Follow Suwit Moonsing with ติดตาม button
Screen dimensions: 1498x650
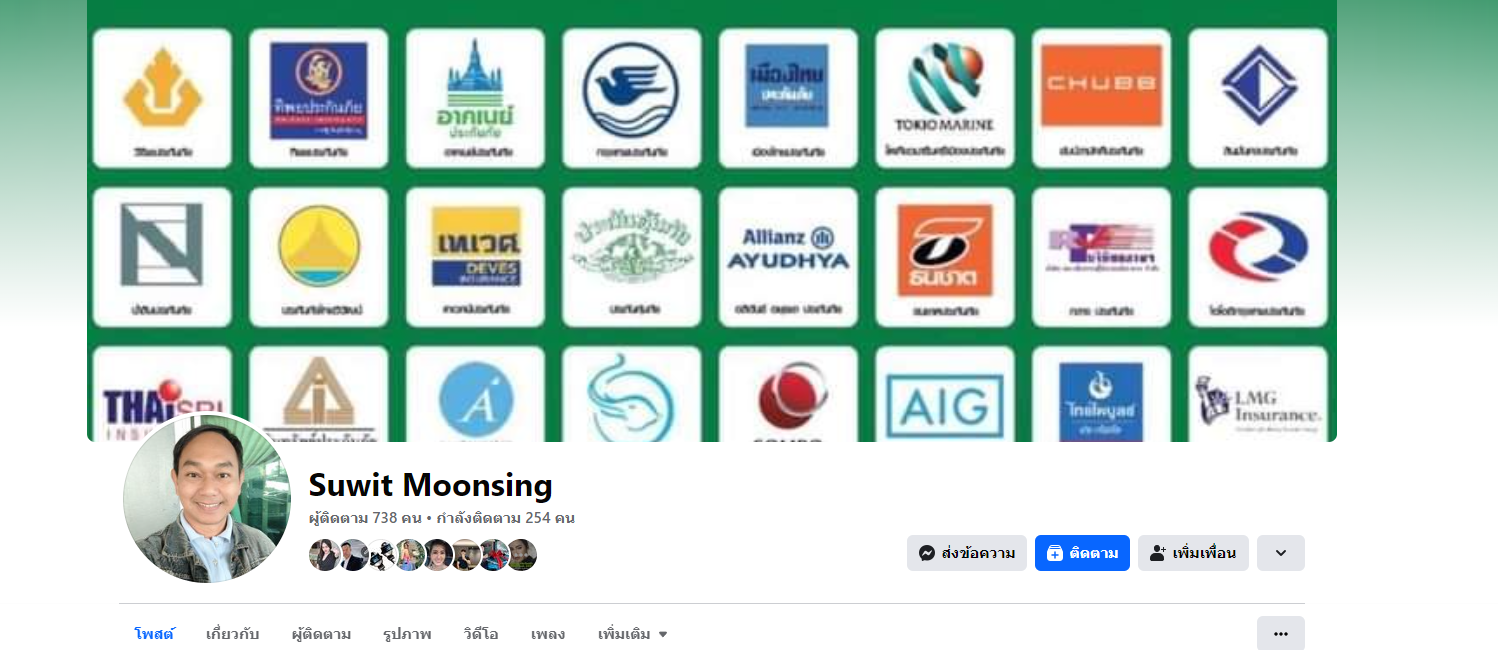1082,553
